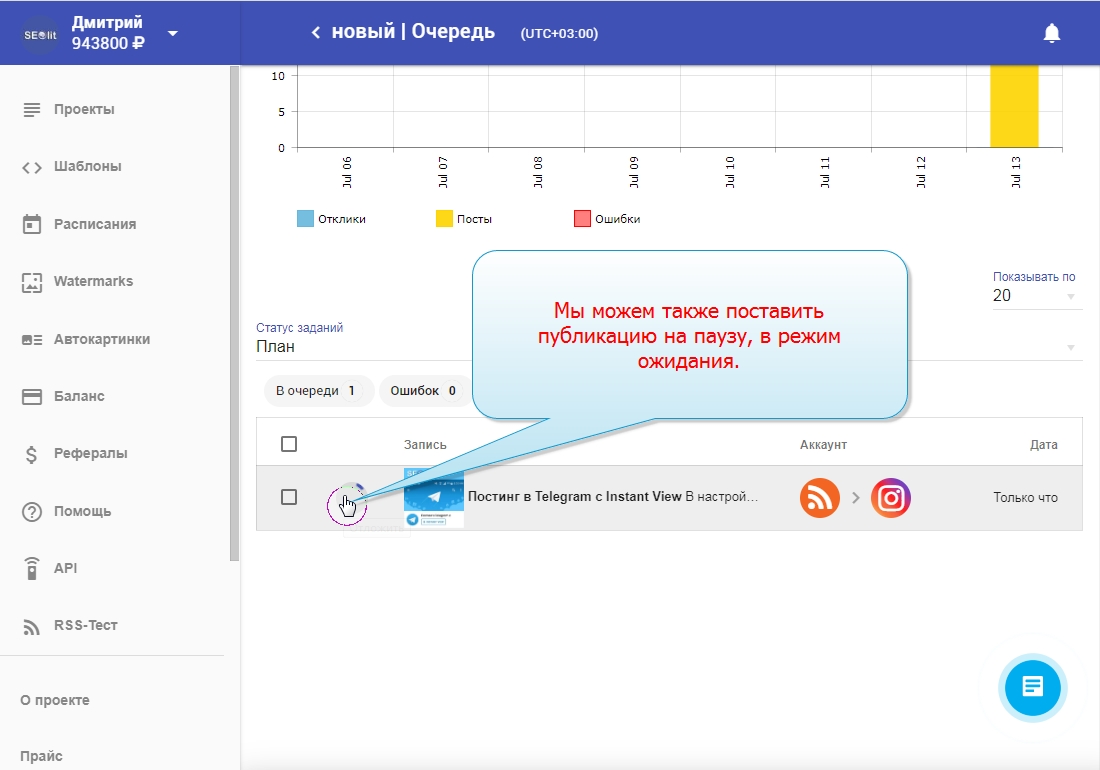1100x770 pixels.
Task: Click the API sidebar icon
Action: (32, 568)
